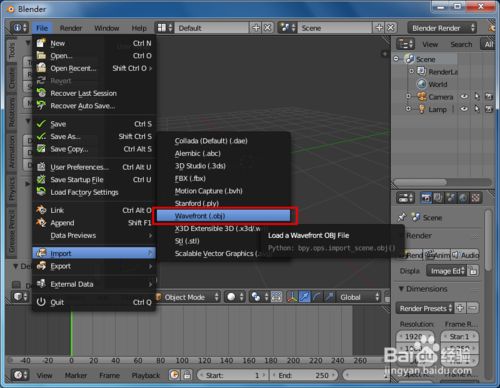Click the Quit power icon
The image size is (500, 388).
pos(41,302)
